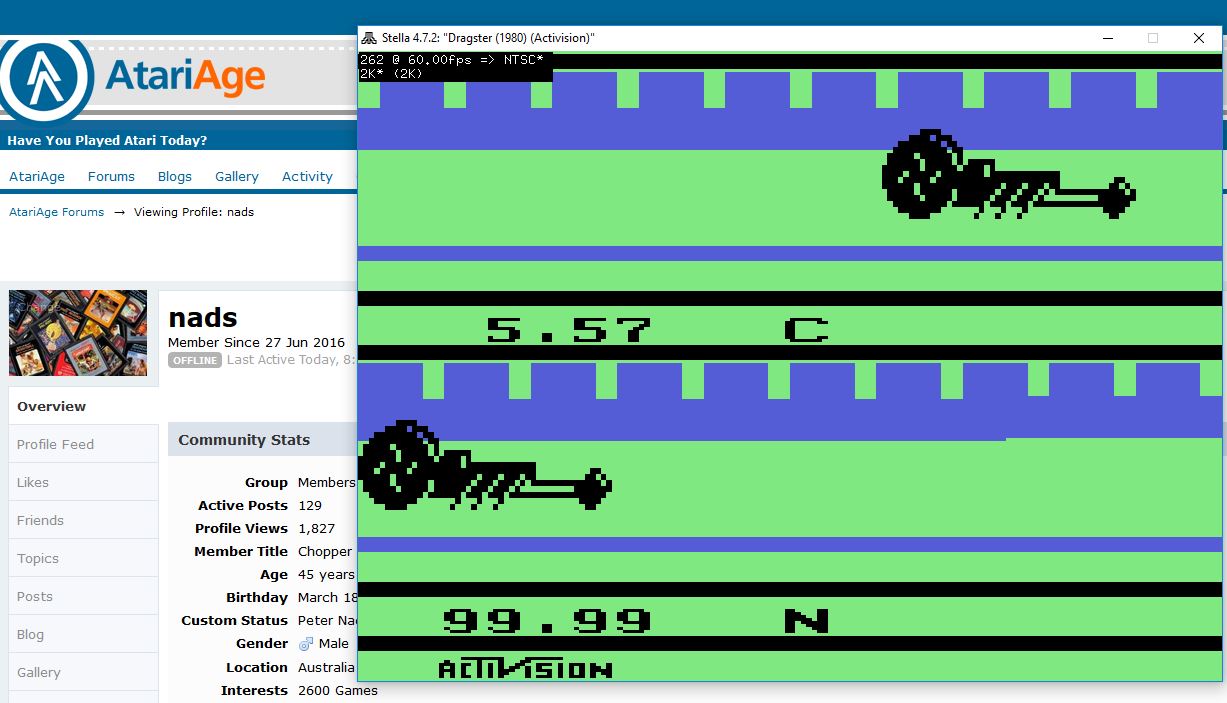Click the nads profile avatar image
Image resolution: width=1227 pixels, height=703 pixels.
tap(78, 333)
